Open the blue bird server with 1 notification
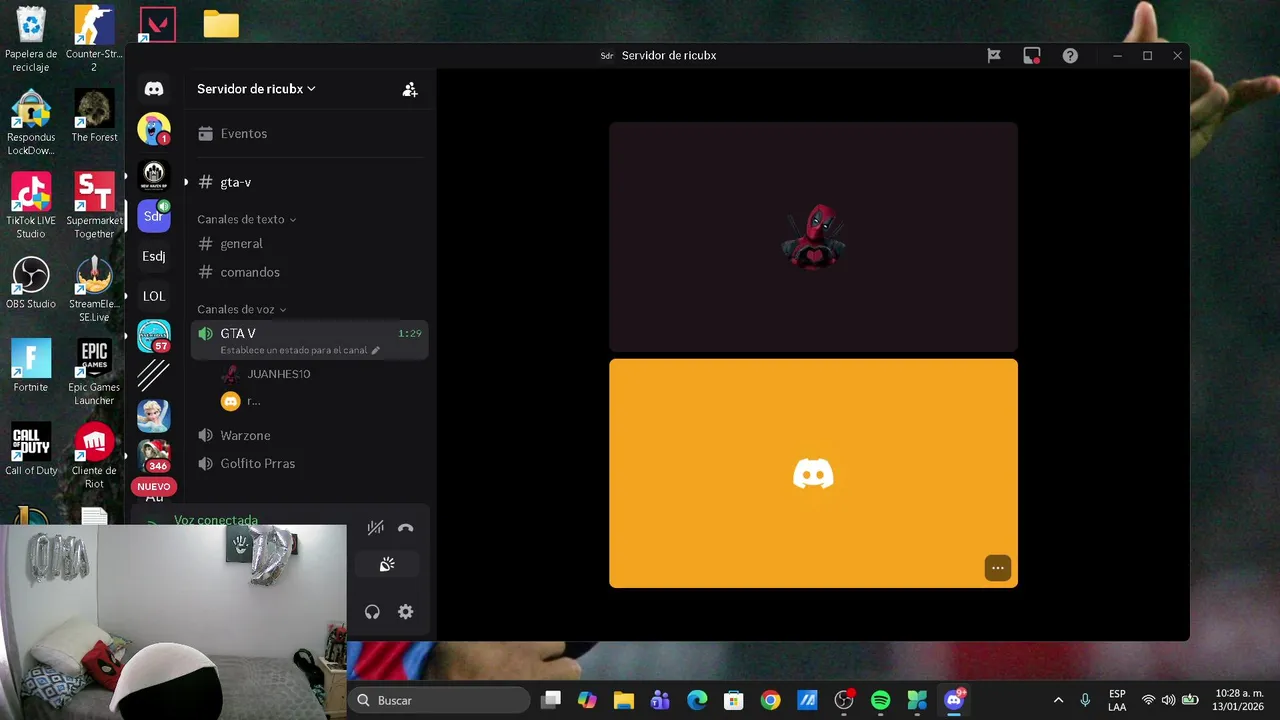The height and width of the screenshot is (720, 1280). [154, 129]
